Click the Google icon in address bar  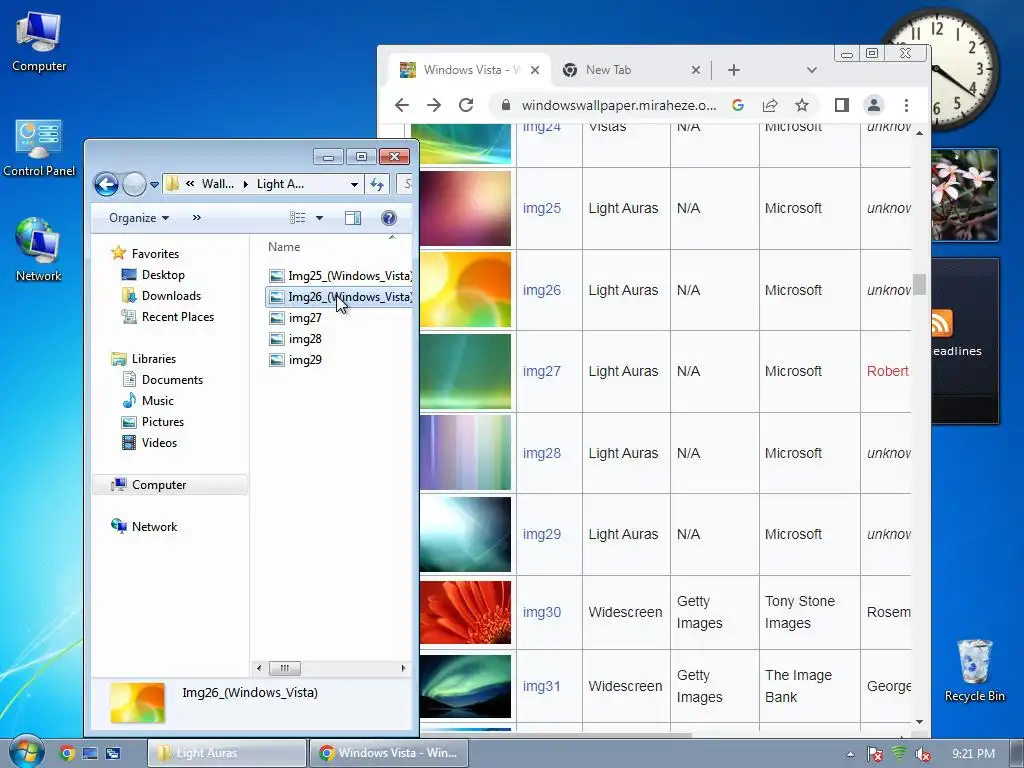(737, 105)
